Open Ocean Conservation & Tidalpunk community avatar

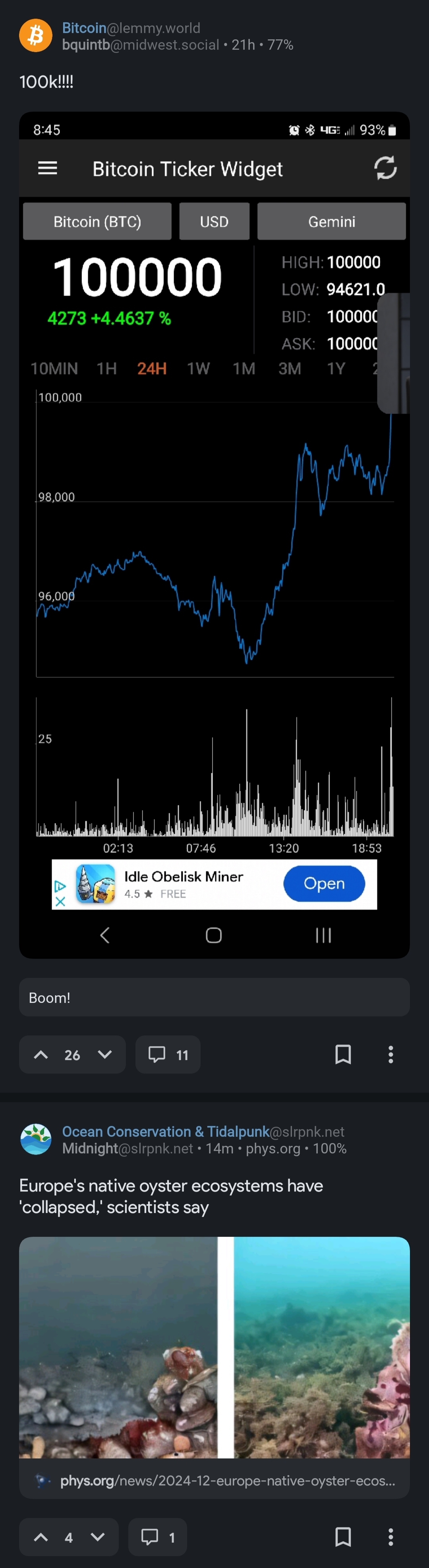tap(35, 1139)
